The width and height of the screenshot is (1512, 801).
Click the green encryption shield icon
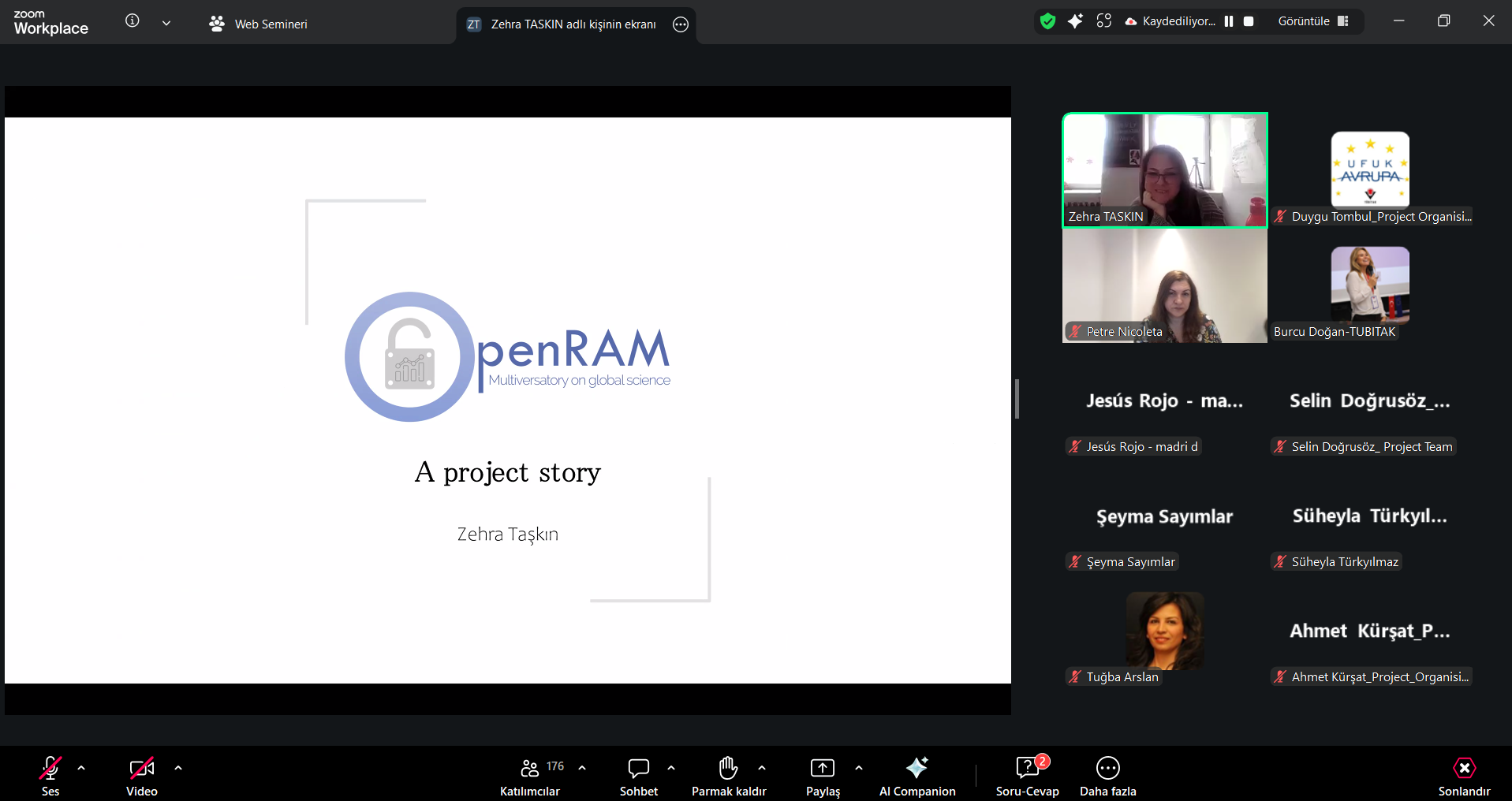[x=1047, y=21]
